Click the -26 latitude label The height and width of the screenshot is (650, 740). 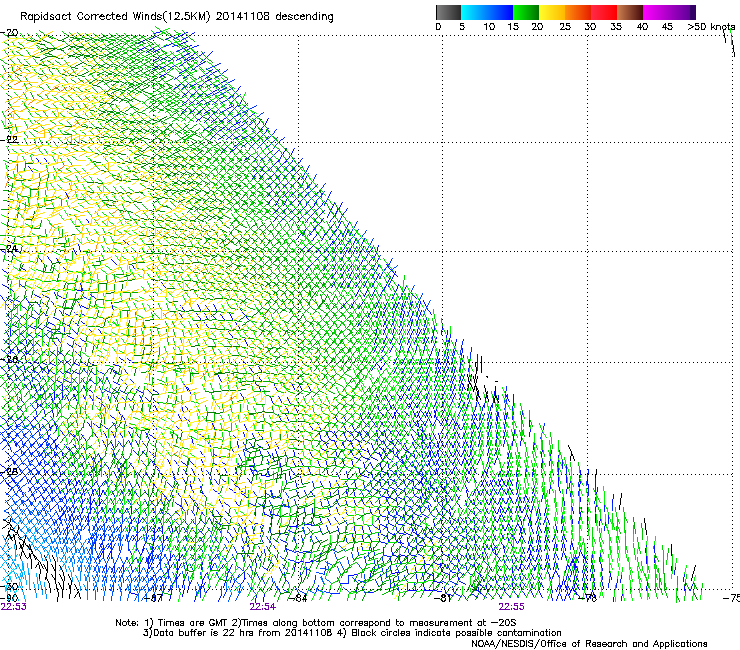click(10, 360)
